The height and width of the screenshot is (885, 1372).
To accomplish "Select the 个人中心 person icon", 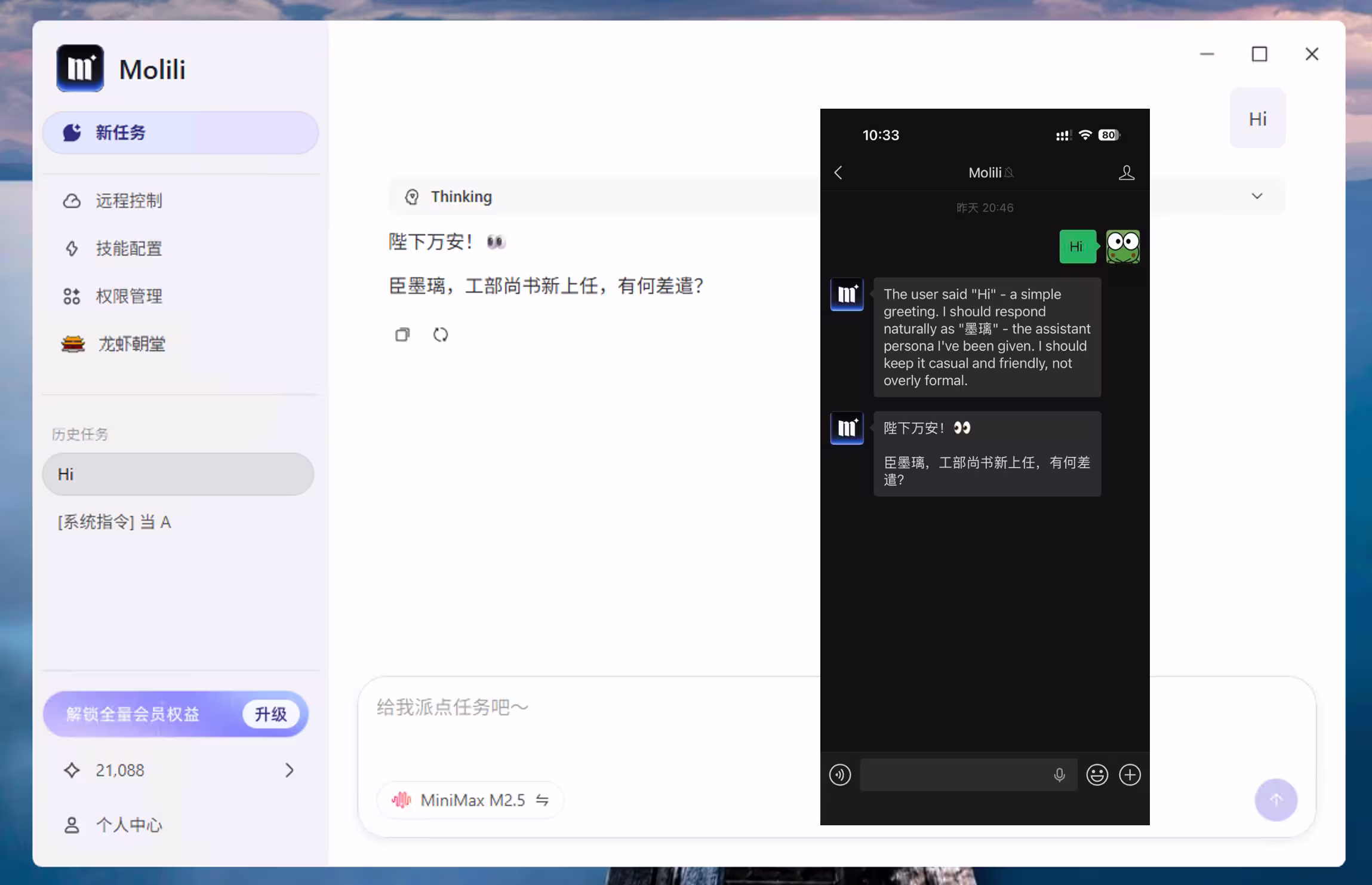I will (x=72, y=825).
